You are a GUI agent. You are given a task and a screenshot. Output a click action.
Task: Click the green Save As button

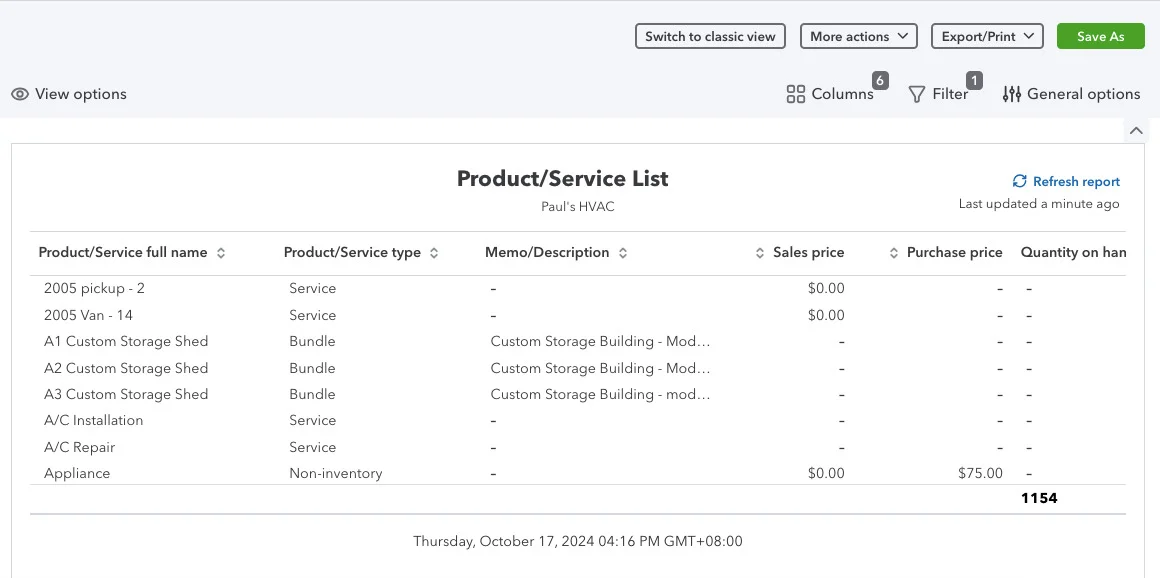click(x=1100, y=36)
